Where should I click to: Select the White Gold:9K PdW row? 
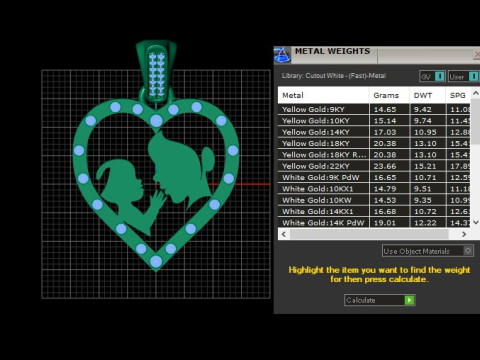click(374, 177)
